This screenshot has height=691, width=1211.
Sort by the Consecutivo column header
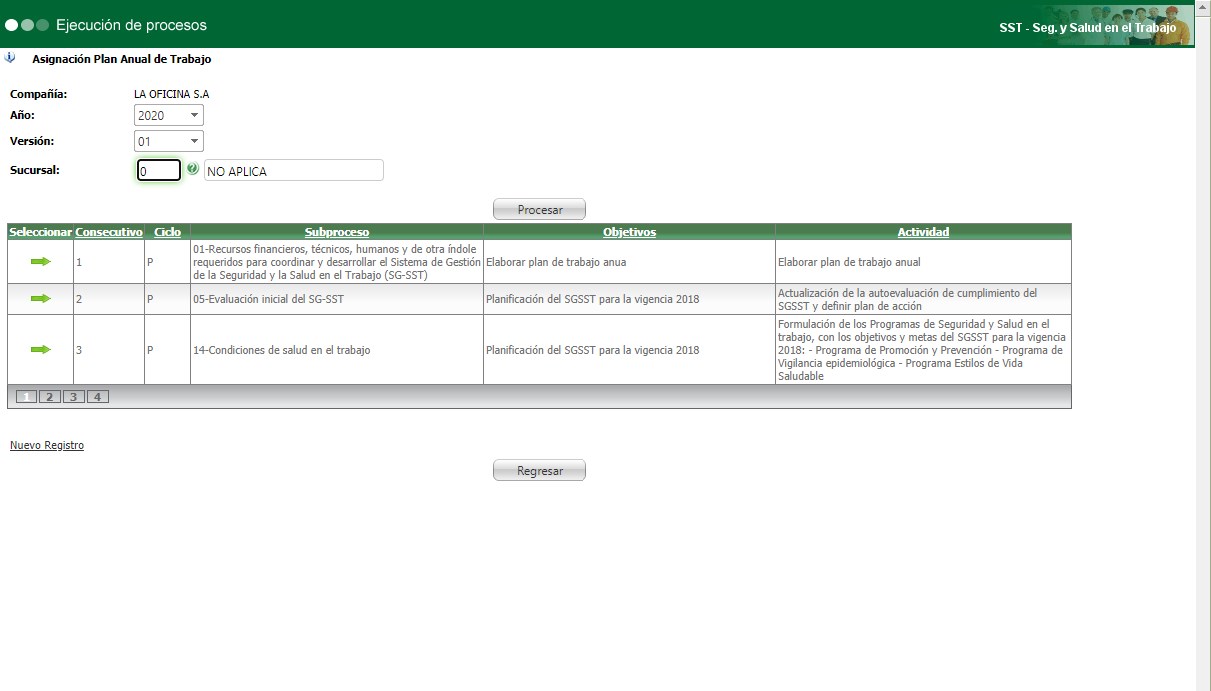109,232
